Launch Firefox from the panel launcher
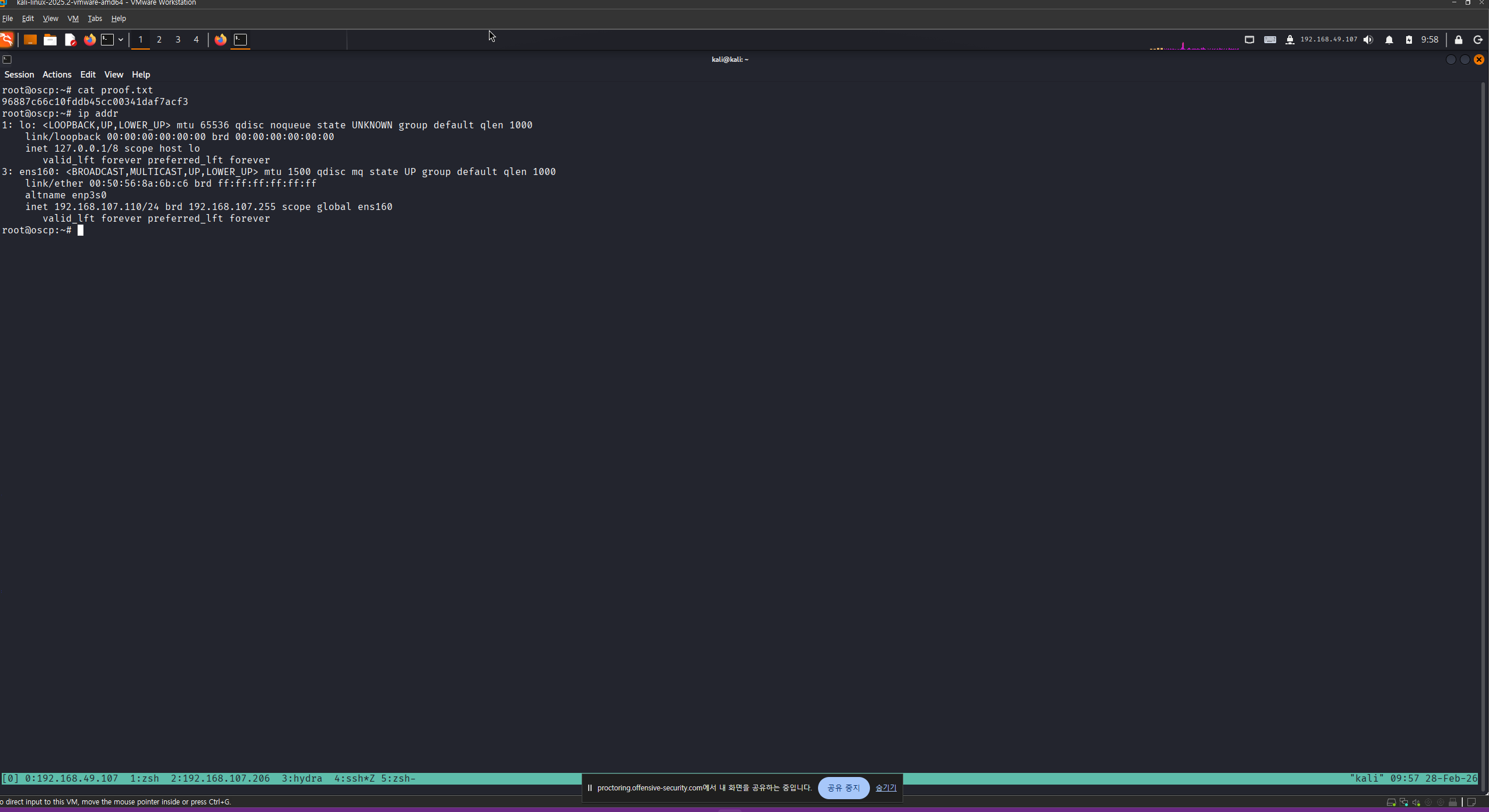 coord(89,40)
